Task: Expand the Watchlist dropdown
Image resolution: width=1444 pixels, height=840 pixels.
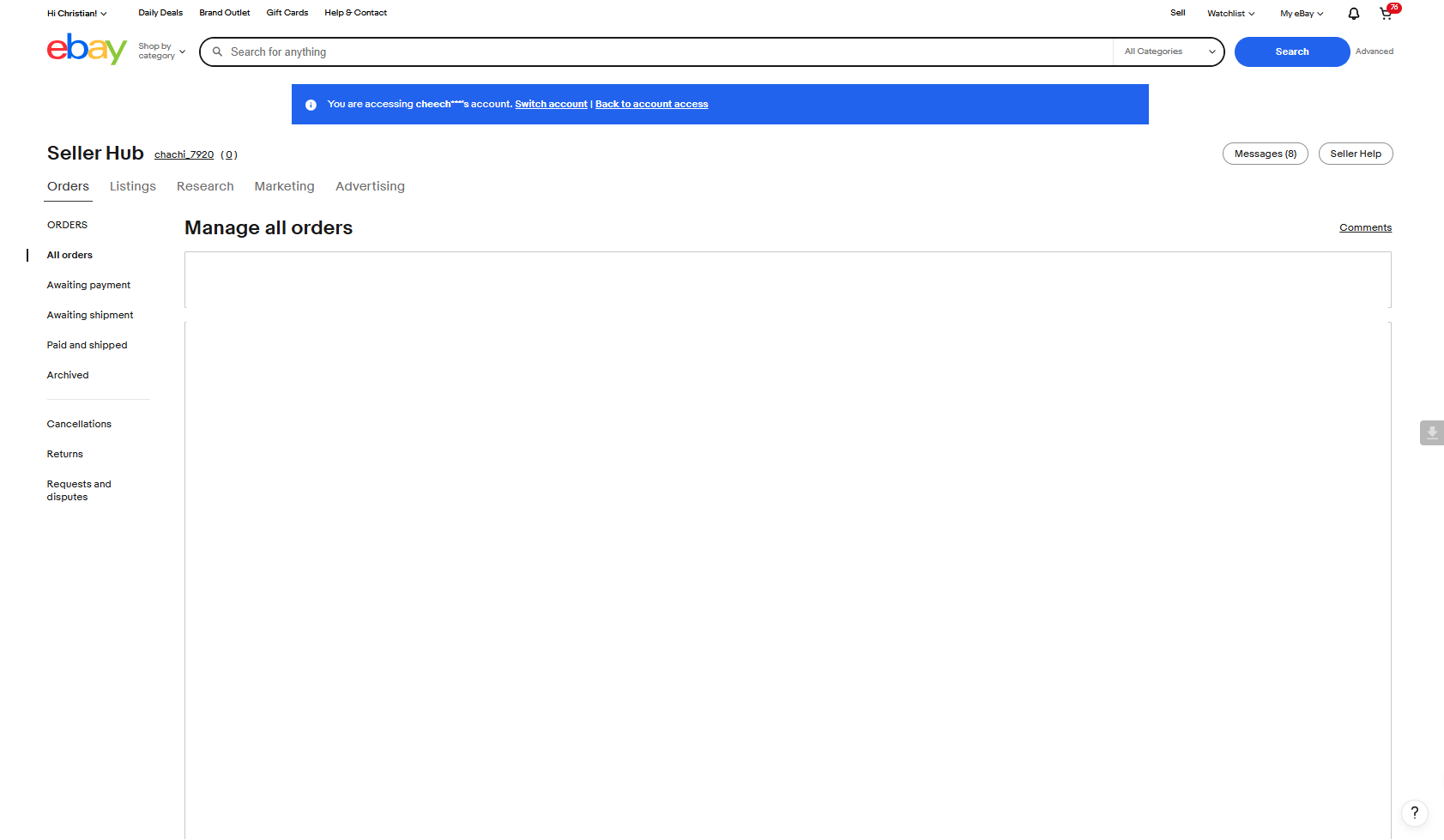Action: coord(1231,14)
